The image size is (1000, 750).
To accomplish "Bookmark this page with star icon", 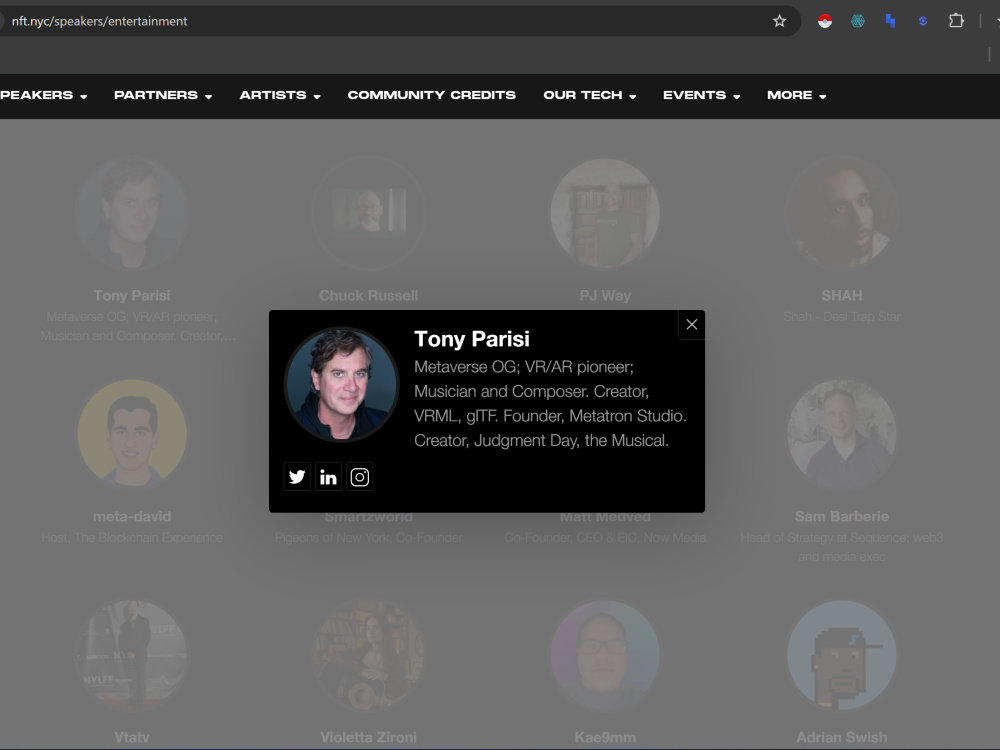I will [779, 21].
